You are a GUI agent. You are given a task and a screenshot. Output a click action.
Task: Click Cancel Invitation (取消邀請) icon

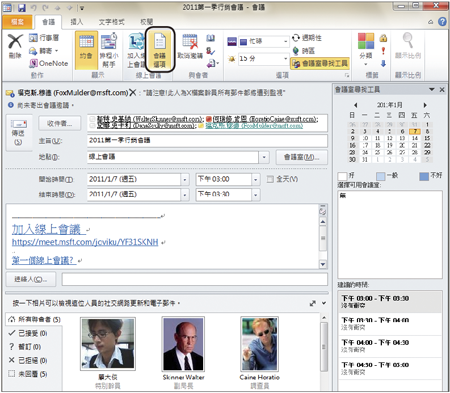coord(190,47)
